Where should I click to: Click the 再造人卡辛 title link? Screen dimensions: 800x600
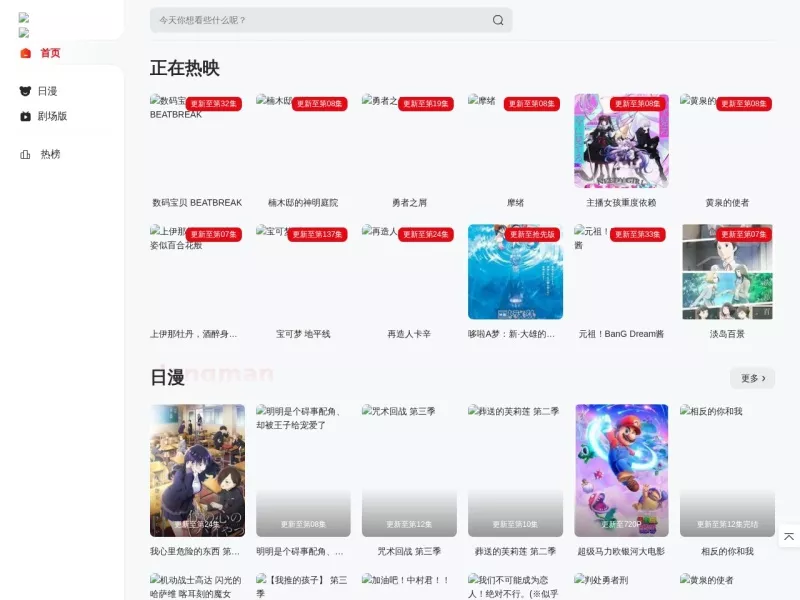409,334
